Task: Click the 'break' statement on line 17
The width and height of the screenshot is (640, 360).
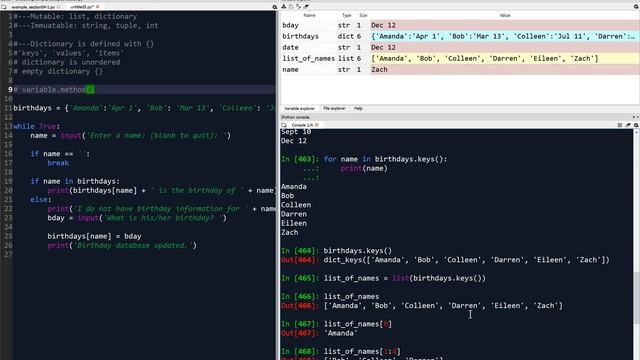Action: pyautogui.click(x=58, y=163)
